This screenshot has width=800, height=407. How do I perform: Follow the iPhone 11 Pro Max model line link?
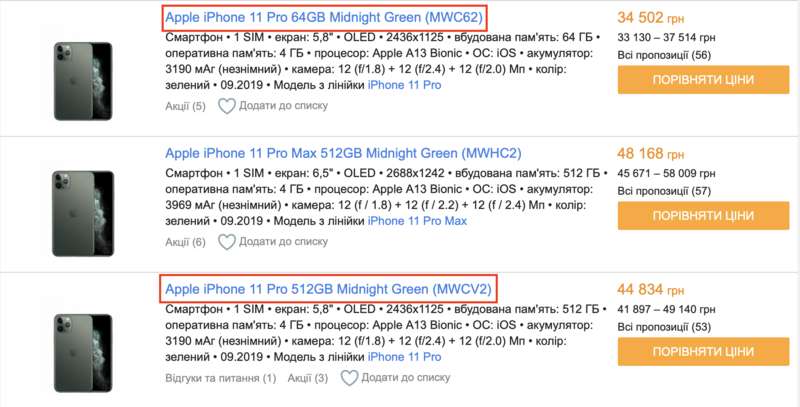point(418,220)
